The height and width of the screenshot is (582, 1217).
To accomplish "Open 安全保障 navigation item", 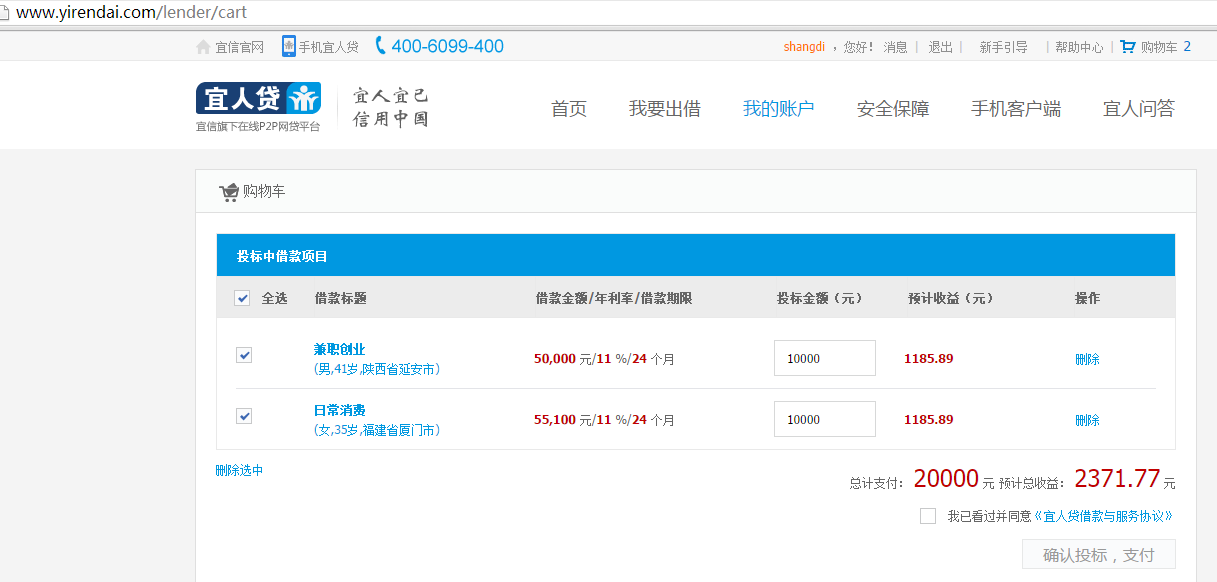I will tap(893, 109).
